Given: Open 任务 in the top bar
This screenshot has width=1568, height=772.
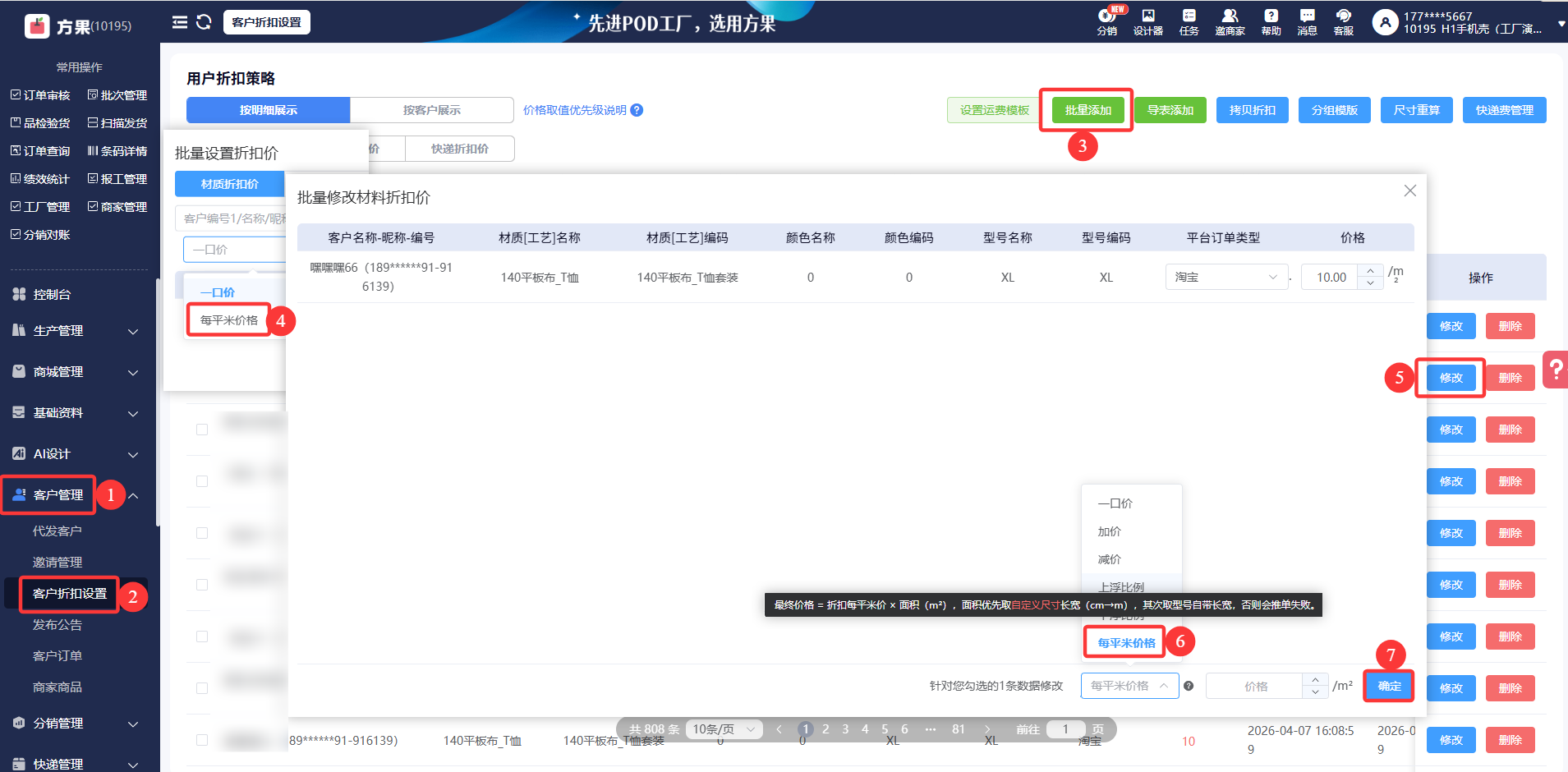Looking at the screenshot, I should pyautogui.click(x=1189, y=22).
